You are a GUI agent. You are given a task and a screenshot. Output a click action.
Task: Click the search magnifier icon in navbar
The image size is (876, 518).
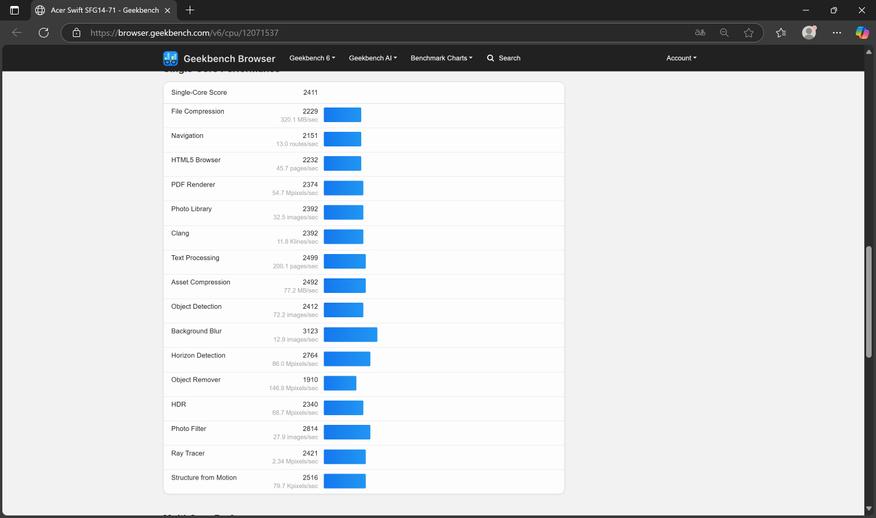(491, 58)
